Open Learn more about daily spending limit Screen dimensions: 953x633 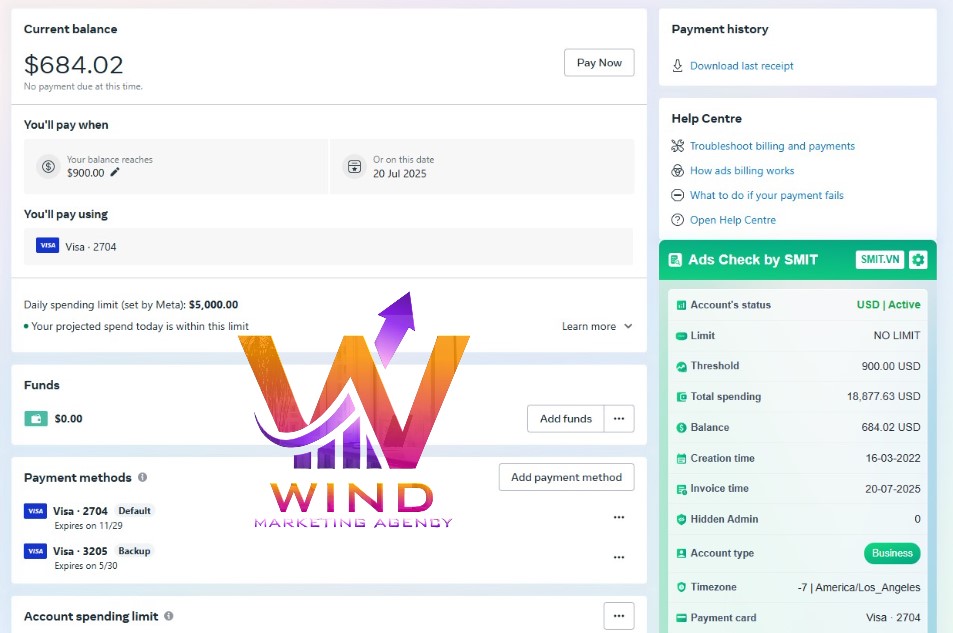click(x=588, y=327)
